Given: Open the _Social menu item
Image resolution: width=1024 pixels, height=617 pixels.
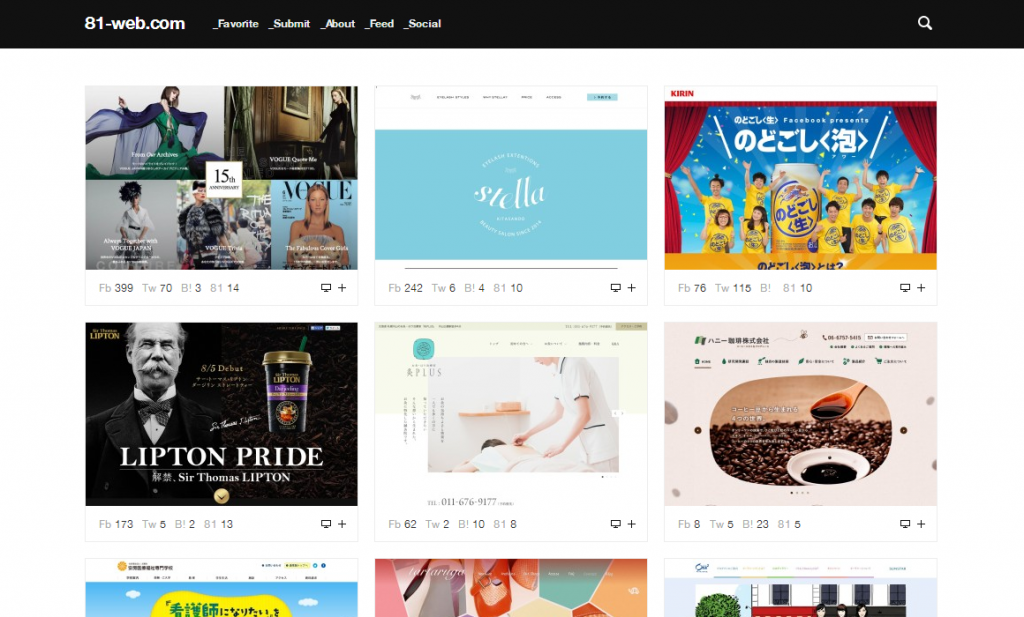Looking at the screenshot, I should (x=423, y=24).
